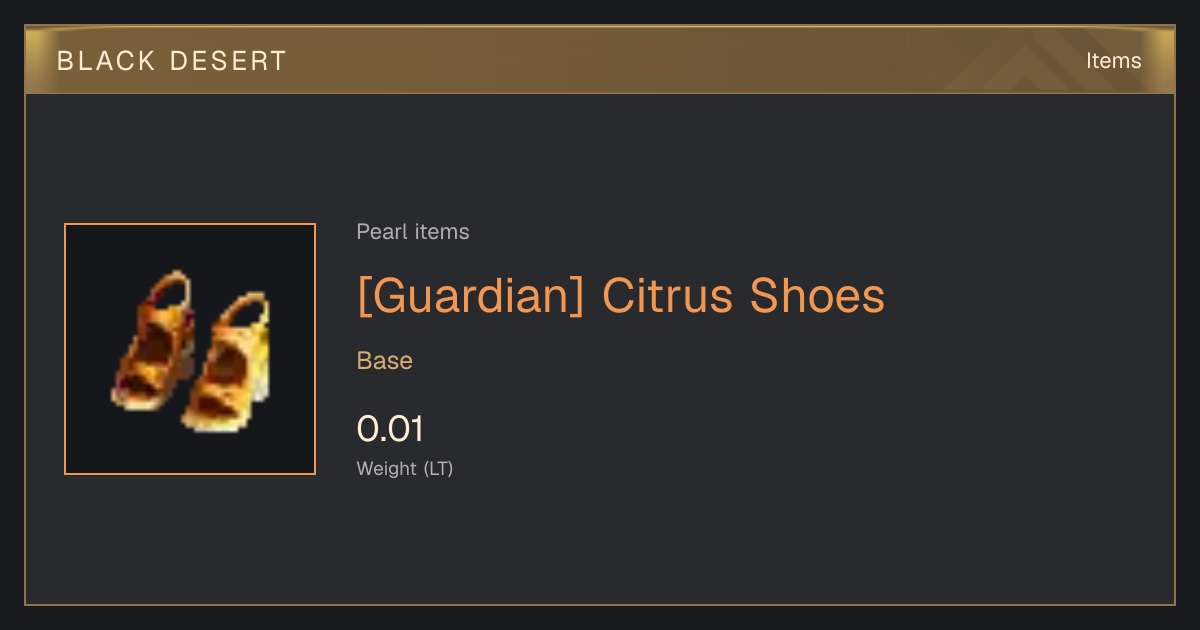Screen dimensions: 1200x630
Task: Click the word DESERT in the header
Action: (x=228, y=61)
